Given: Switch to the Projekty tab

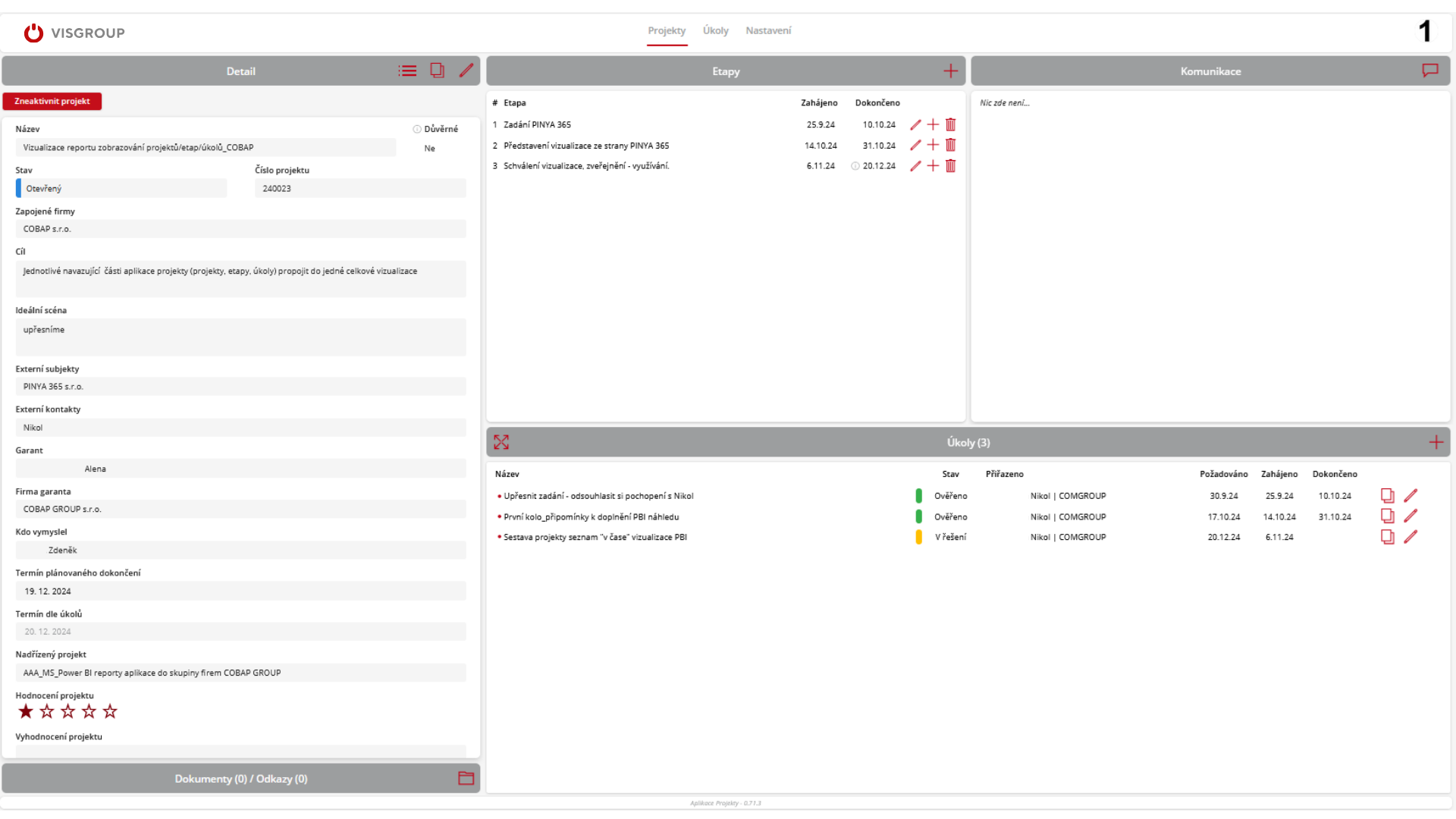Looking at the screenshot, I should click(x=667, y=31).
